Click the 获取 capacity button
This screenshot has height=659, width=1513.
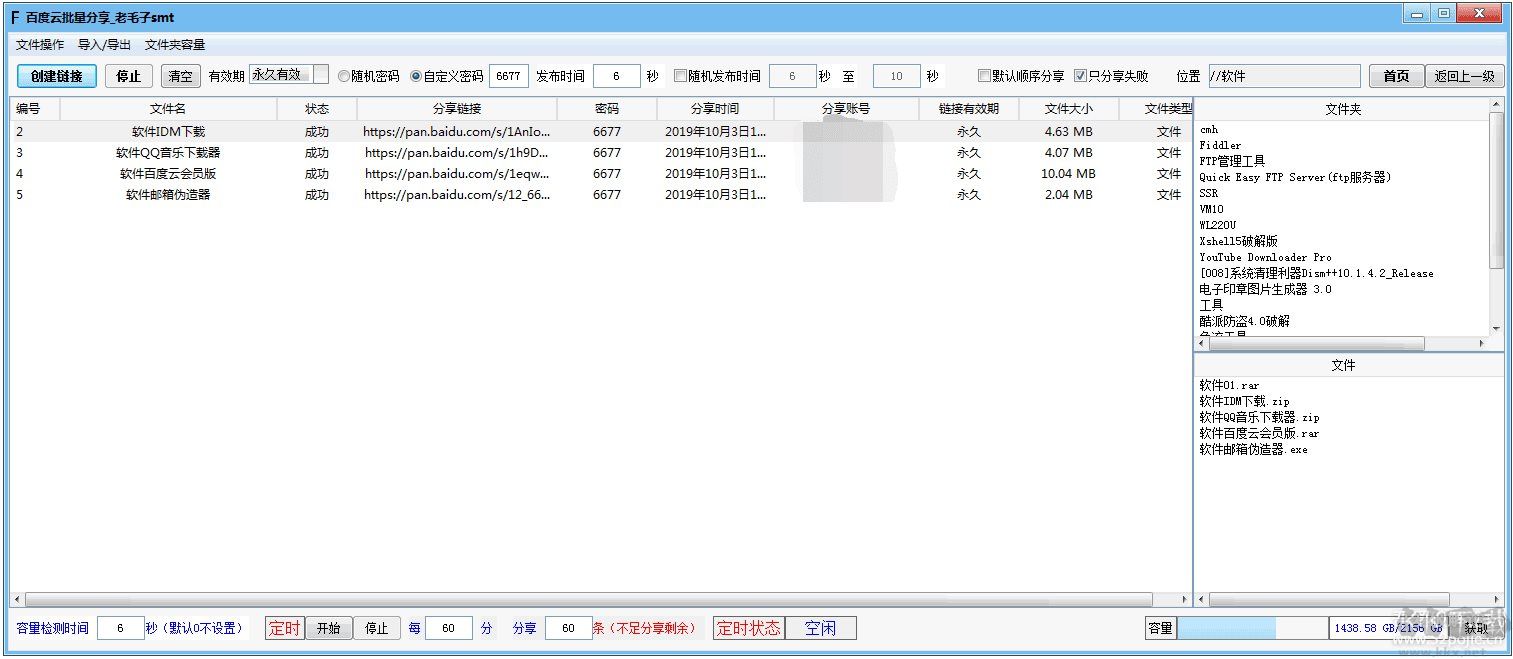[x=1476, y=628]
